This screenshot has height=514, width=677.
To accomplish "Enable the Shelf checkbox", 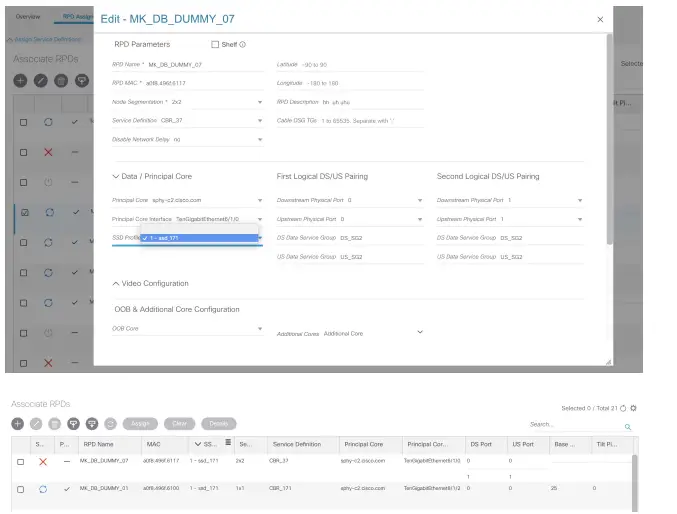I will coord(215,45).
